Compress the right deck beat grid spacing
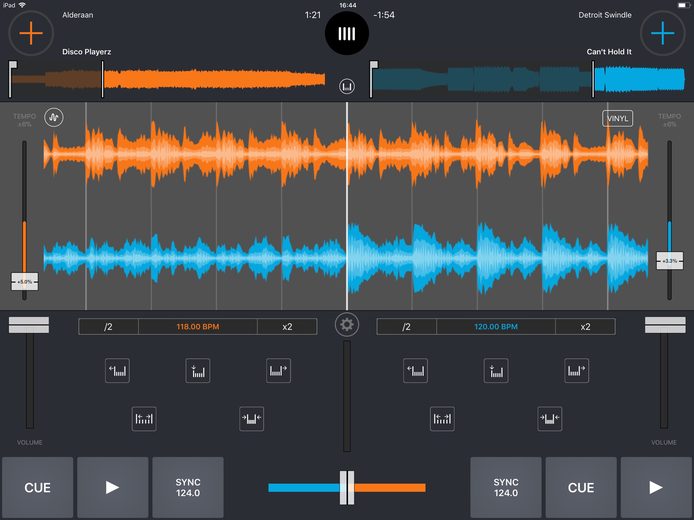Image resolution: width=694 pixels, height=520 pixels. pos(550,419)
